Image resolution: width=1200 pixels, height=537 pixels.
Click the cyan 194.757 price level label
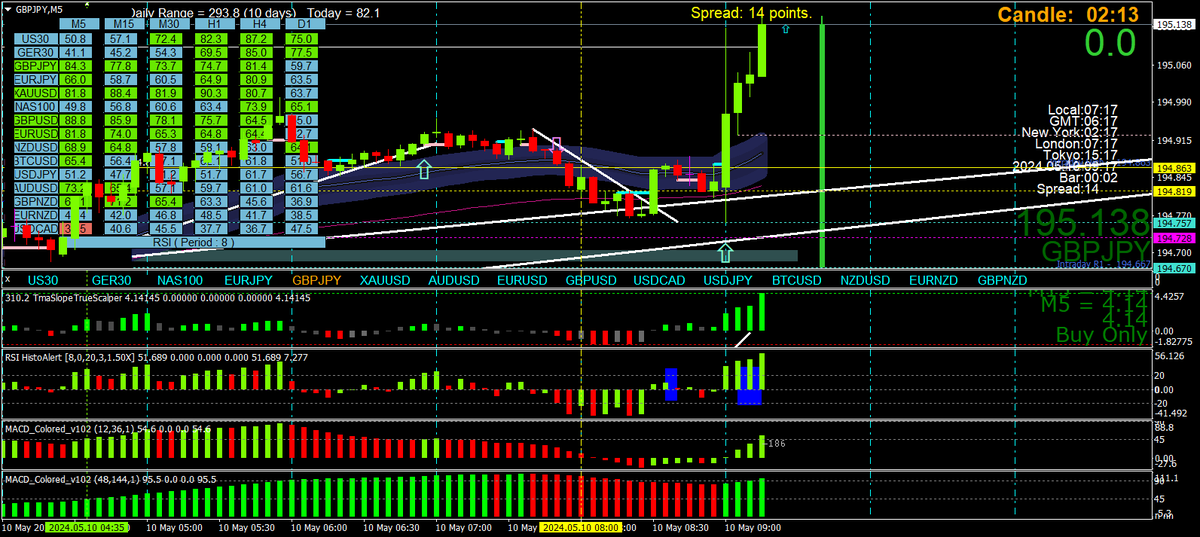tap(1176, 223)
